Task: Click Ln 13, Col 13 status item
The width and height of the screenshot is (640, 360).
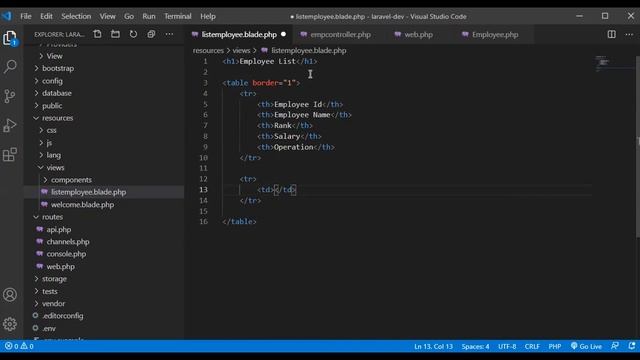Action: click(x=433, y=346)
